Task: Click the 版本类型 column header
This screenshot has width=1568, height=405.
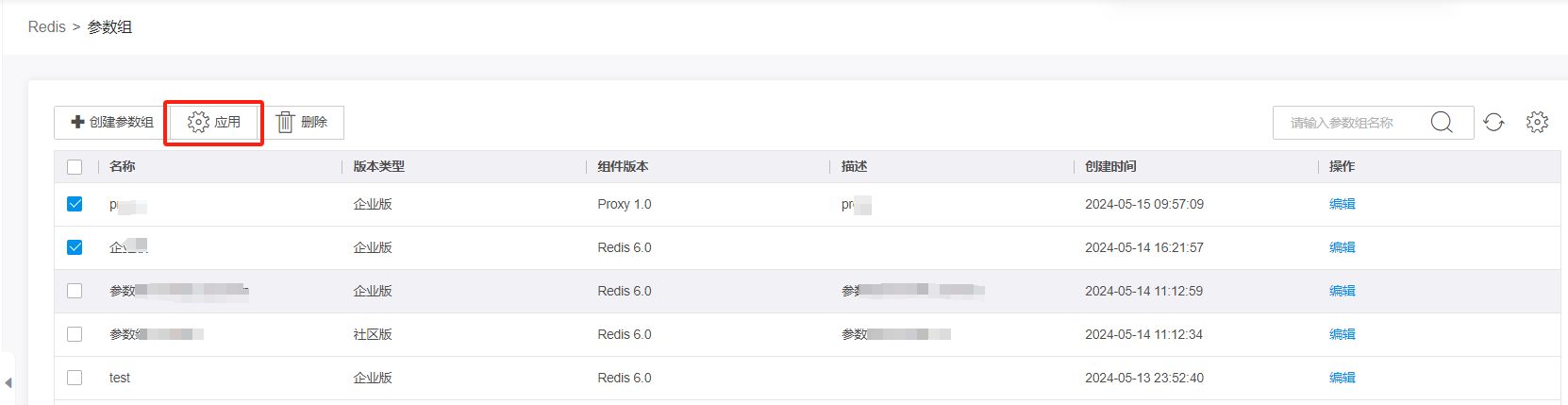Action: pos(379,167)
